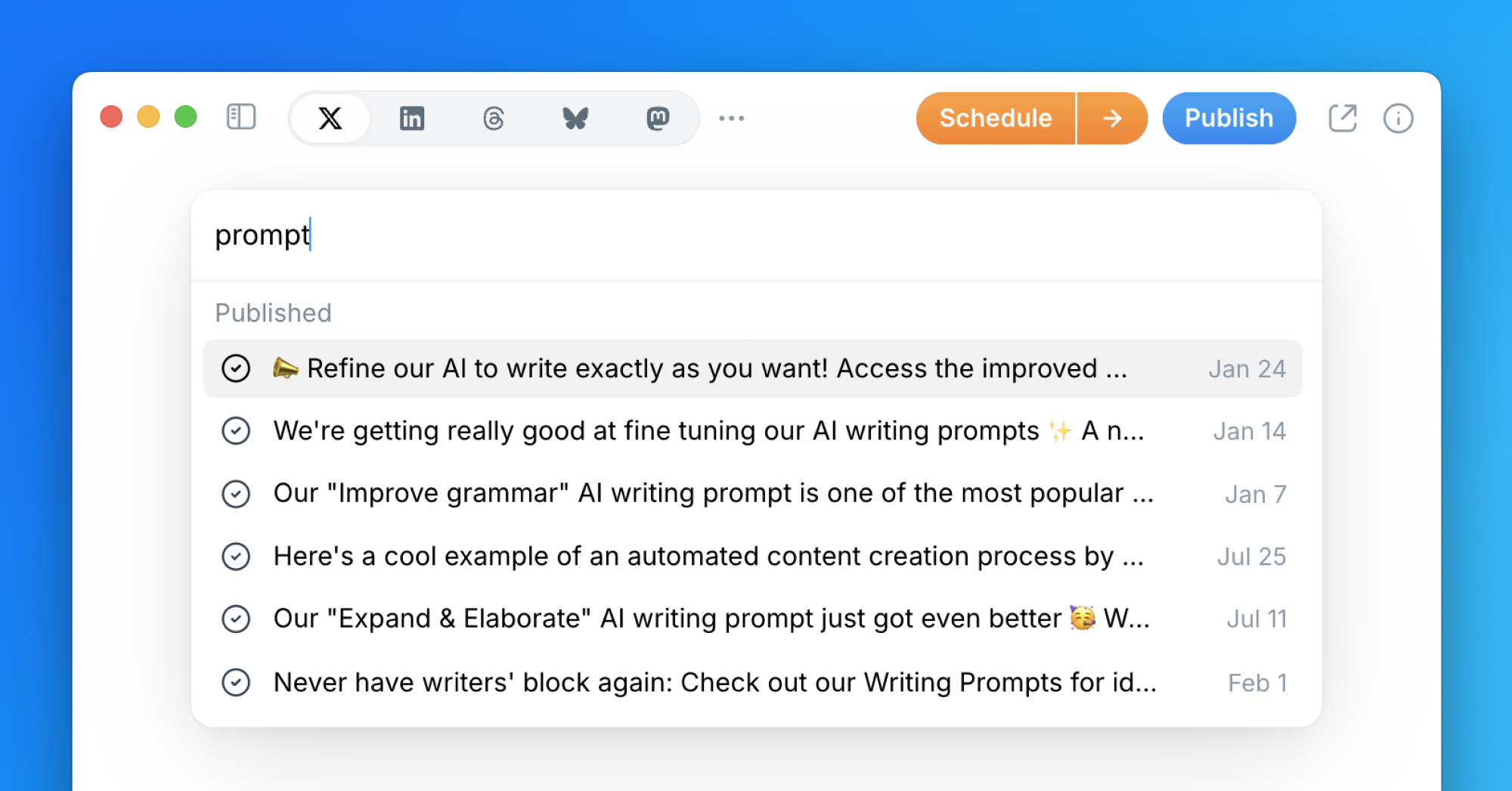Select the Threads platform icon
1512x791 pixels.
494,118
